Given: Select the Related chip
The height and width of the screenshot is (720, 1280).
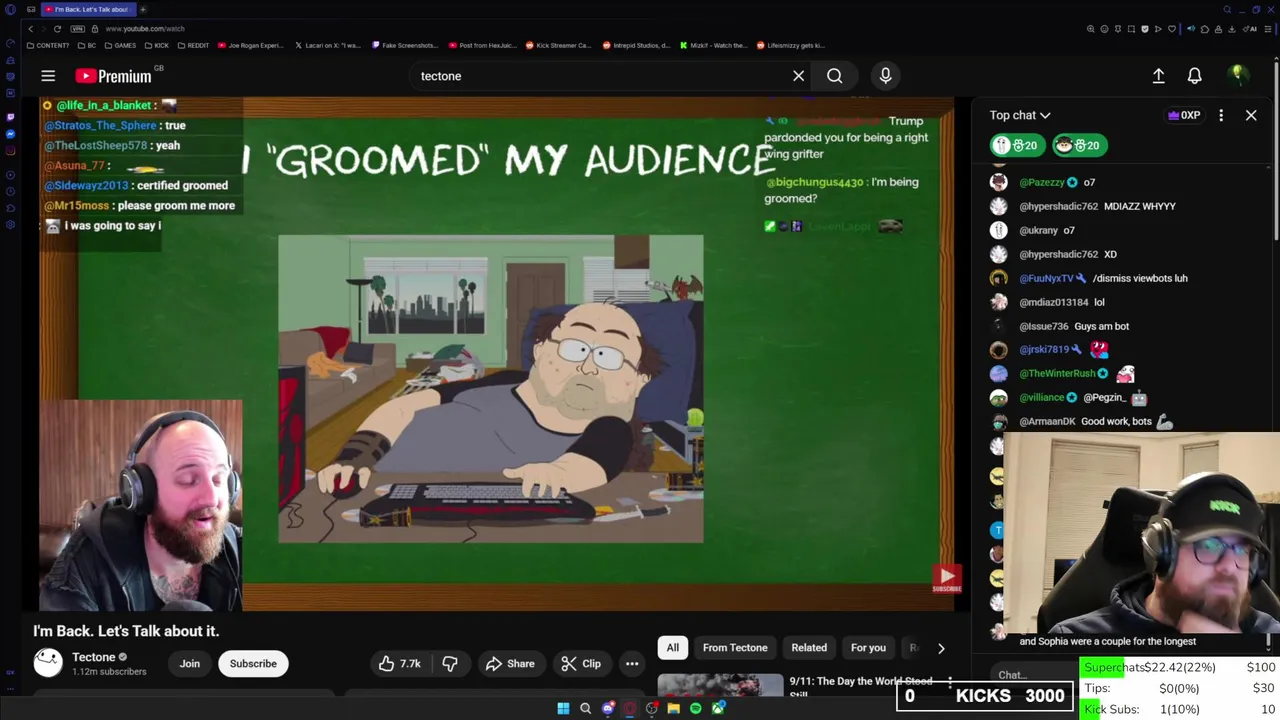Looking at the screenshot, I should [x=809, y=648].
